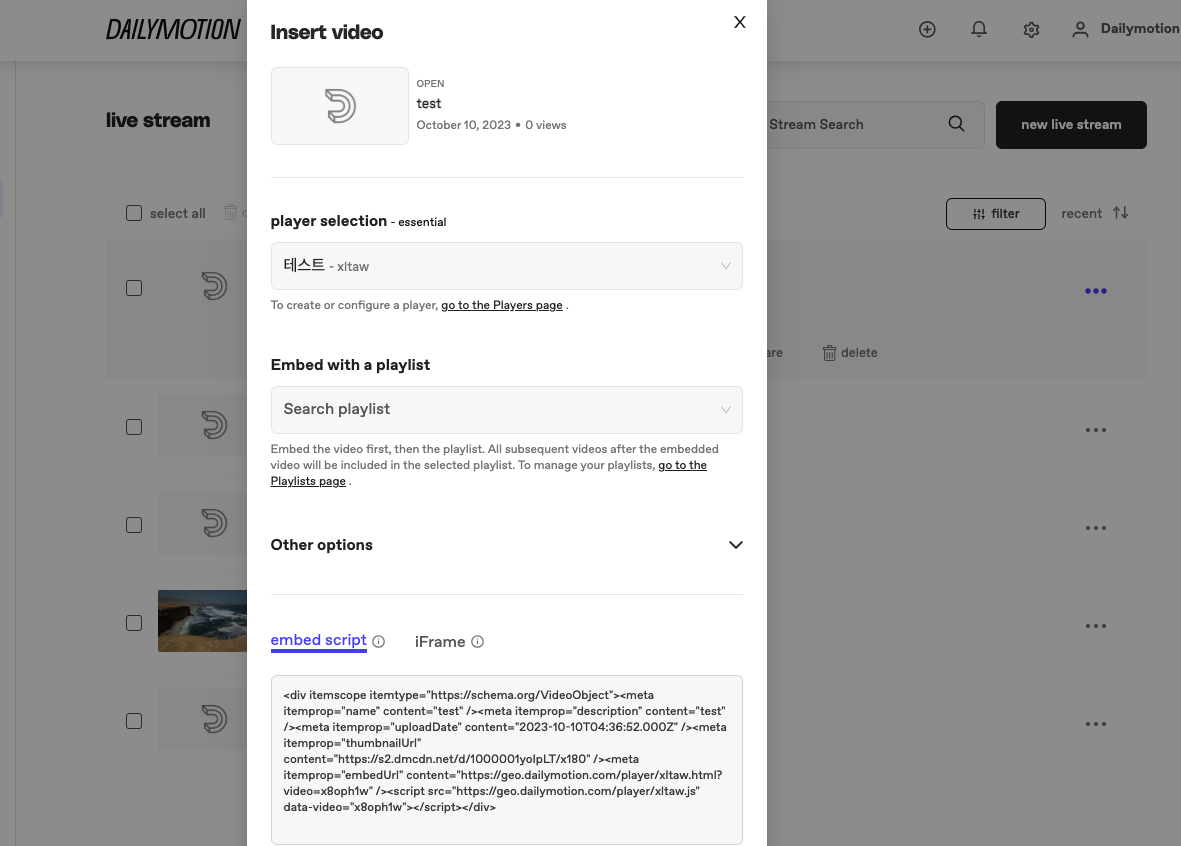Screen dimensions: 1181x846
Task: Change sorting with the recent arrows icon
Action: [x=1120, y=213]
